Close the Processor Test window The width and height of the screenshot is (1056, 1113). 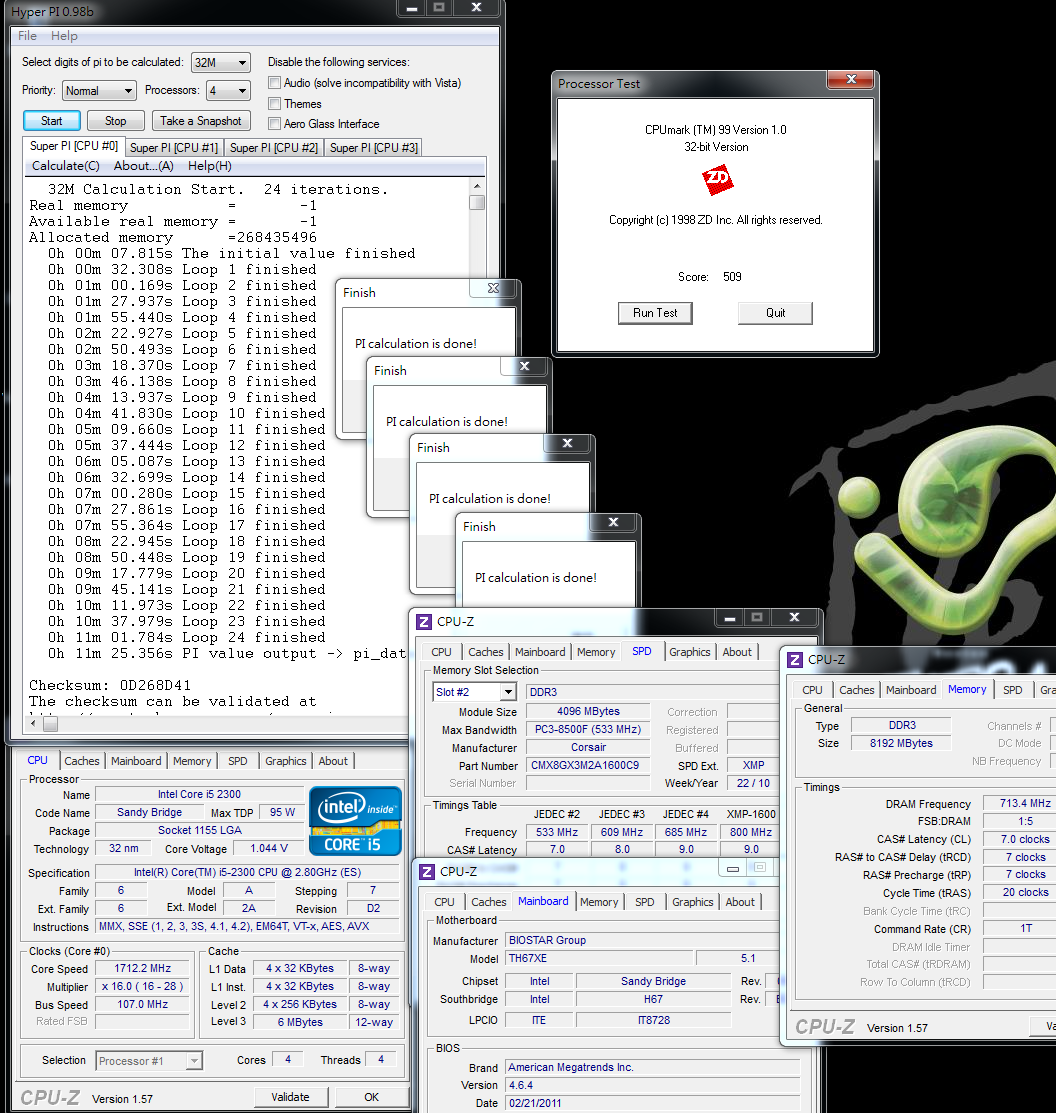852,79
